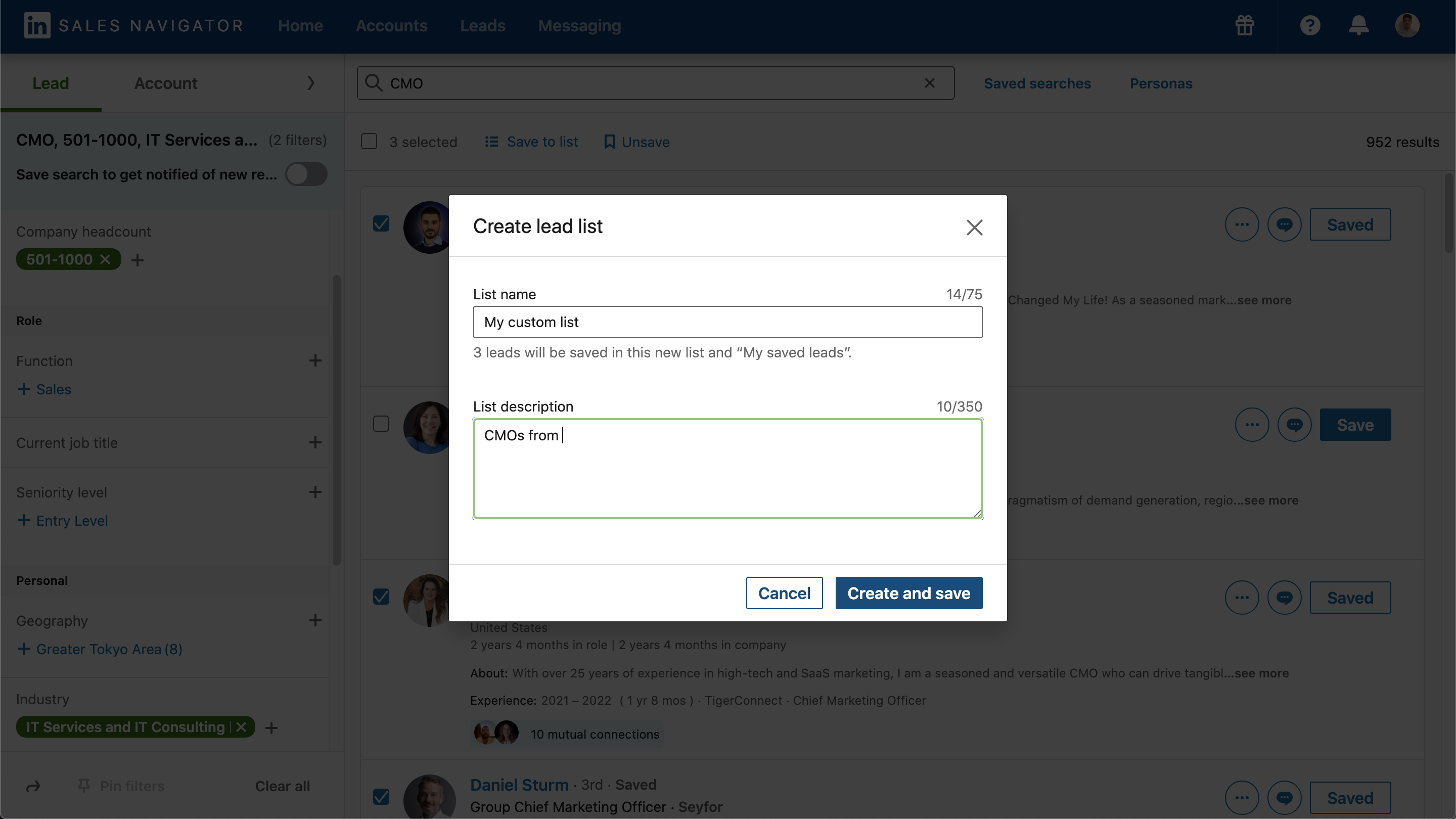Image resolution: width=1456 pixels, height=819 pixels.
Task: Open Saved searches
Action: [1037, 83]
